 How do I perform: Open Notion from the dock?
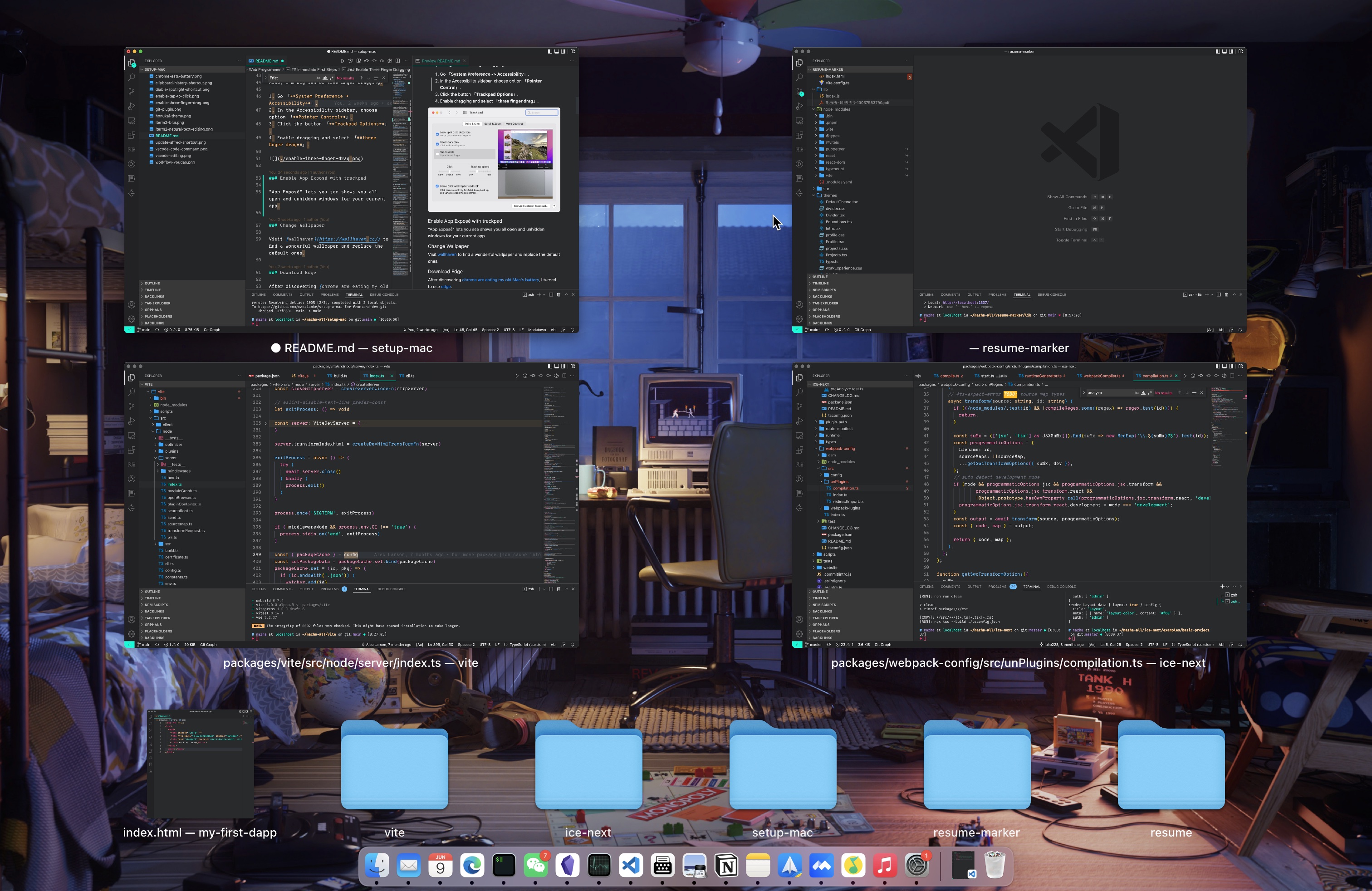click(x=726, y=865)
